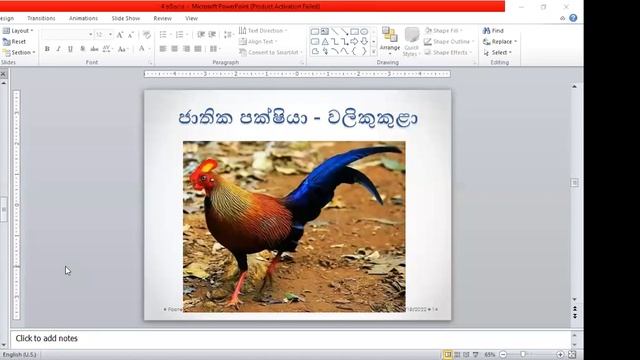Select the jungle fowl picture on slide
Image resolution: width=640 pixels, height=360 pixels.
[294, 227]
